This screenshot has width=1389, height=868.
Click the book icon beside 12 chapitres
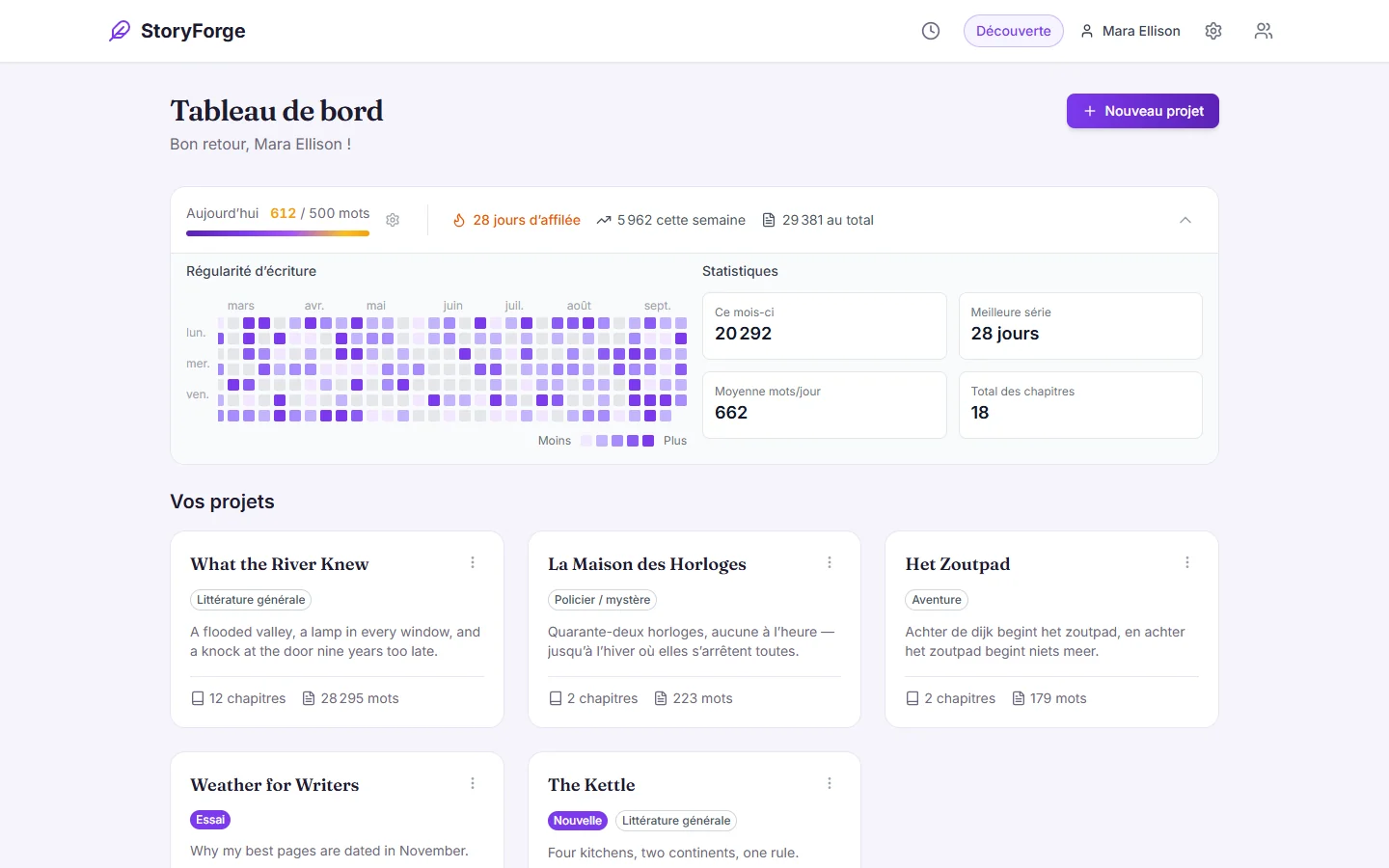tap(198, 698)
